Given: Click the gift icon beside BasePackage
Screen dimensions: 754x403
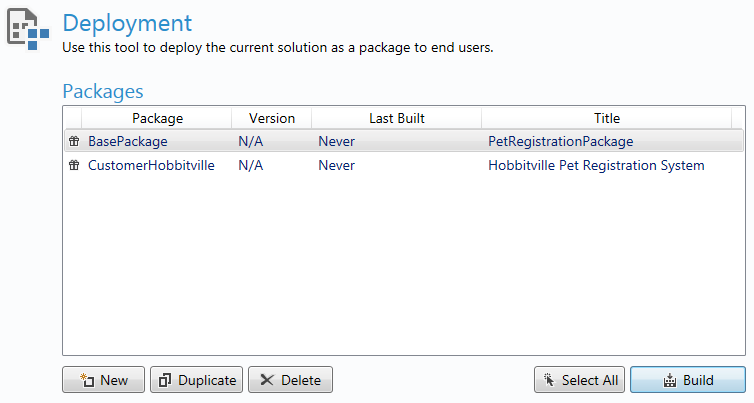Looking at the screenshot, I should pyautogui.click(x=74, y=141).
